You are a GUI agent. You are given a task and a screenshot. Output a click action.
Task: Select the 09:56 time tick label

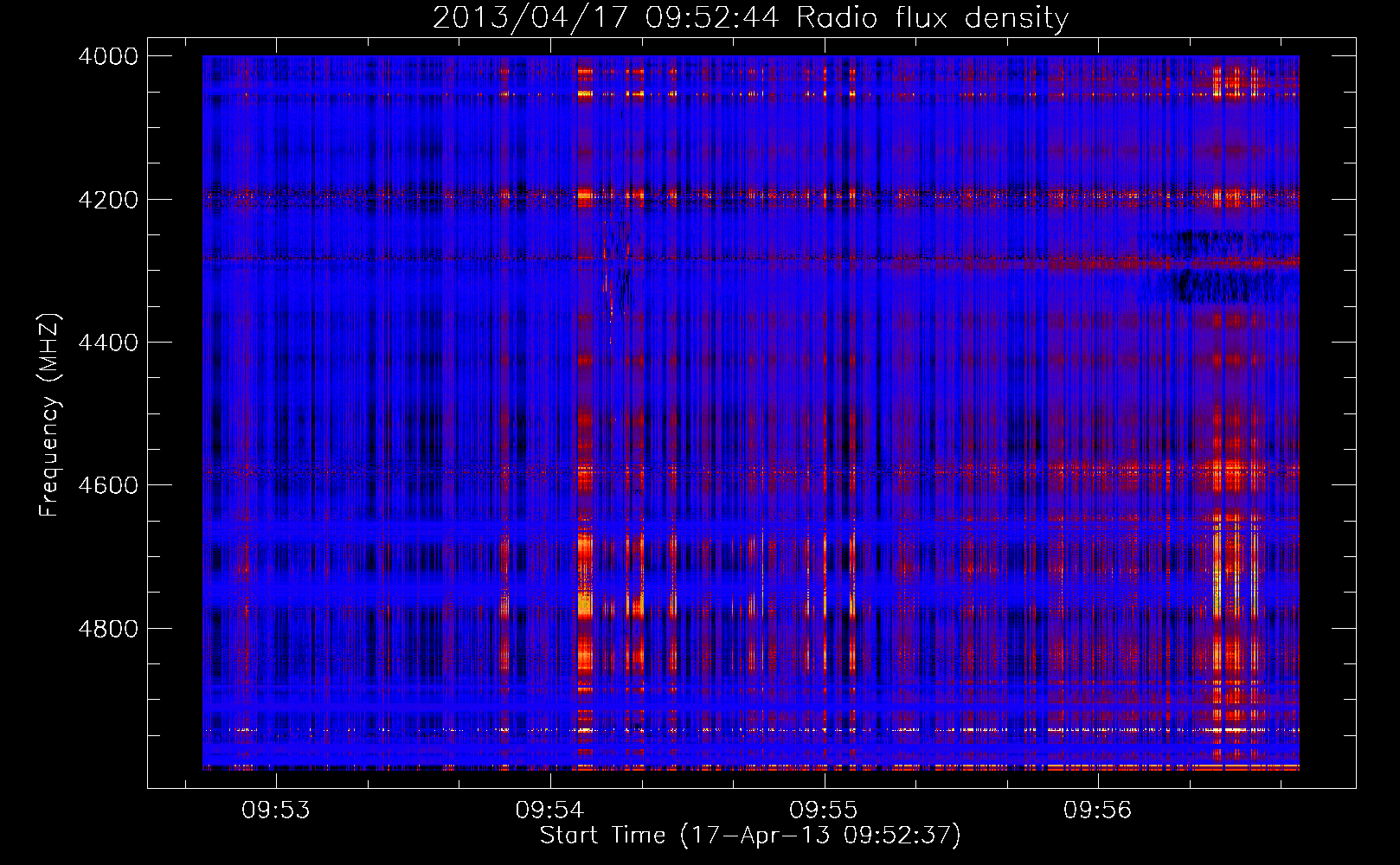pyautogui.click(x=1098, y=810)
